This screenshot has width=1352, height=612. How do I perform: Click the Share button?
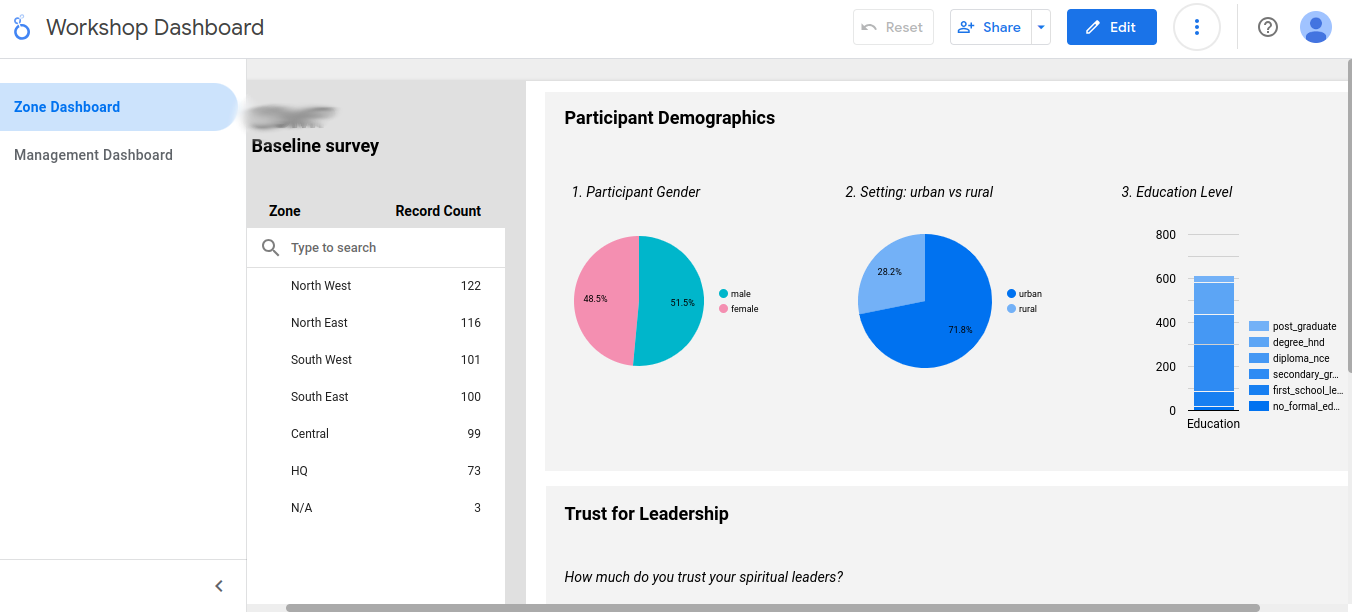989,28
